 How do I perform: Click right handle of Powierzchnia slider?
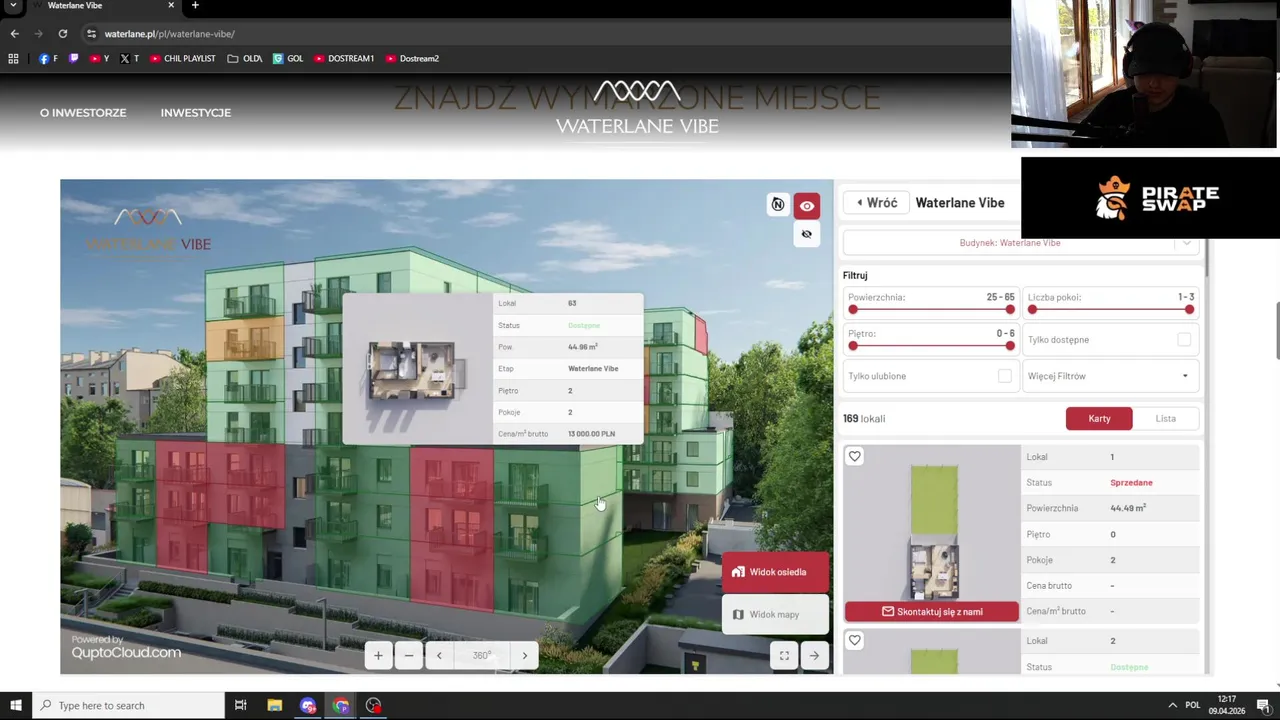tap(1010, 310)
